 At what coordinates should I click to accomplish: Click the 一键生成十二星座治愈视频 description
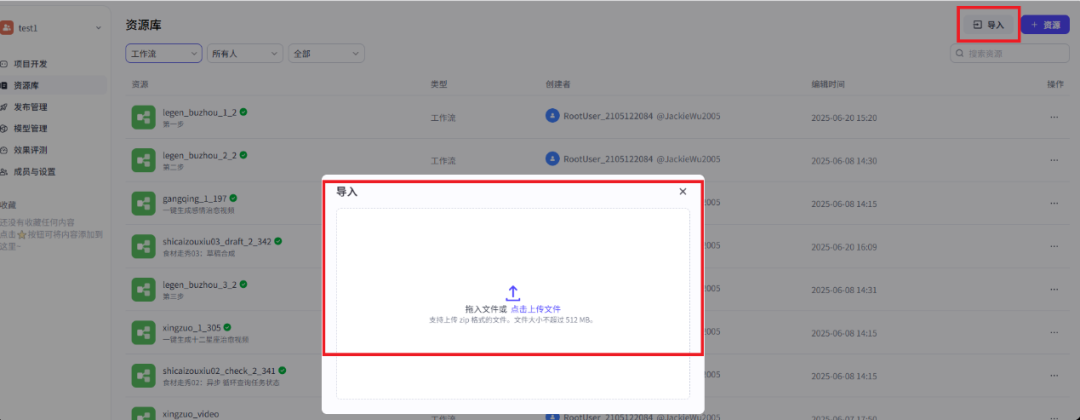tap(206, 339)
